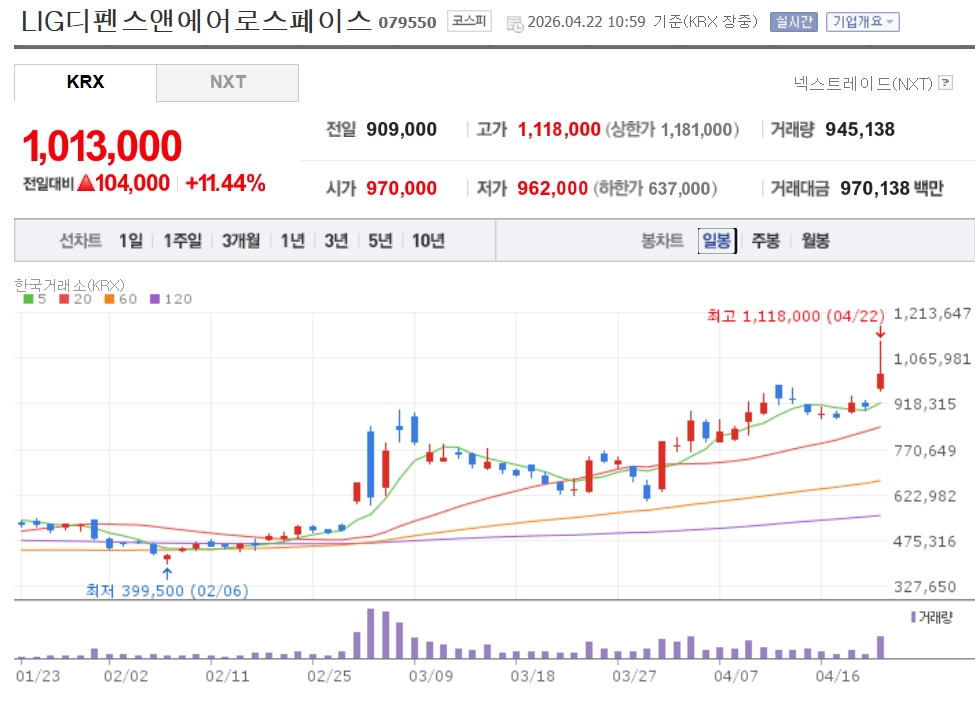Click the green 5-day moving average swatch

click(x=28, y=299)
